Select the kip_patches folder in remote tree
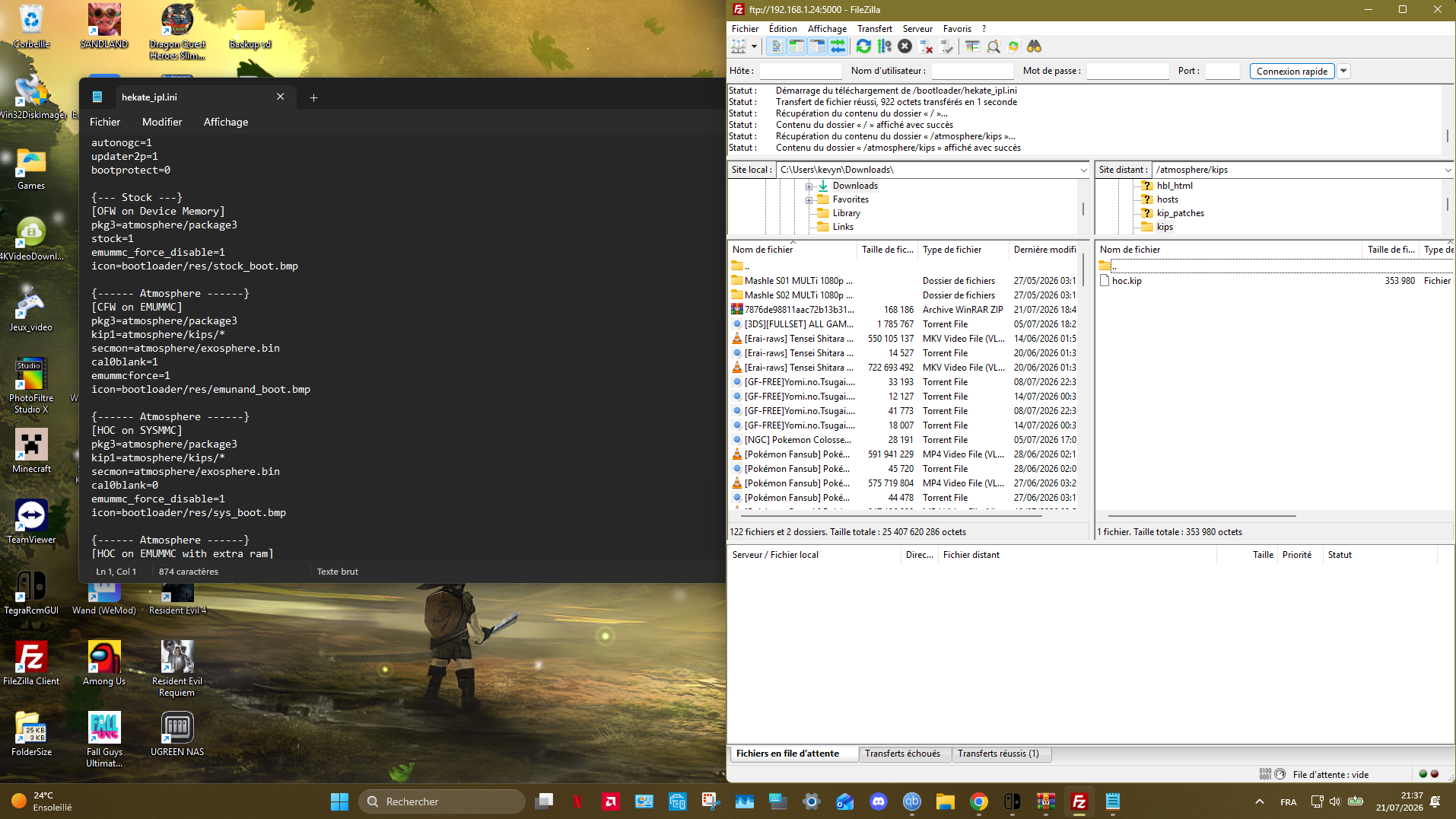The height and width of the screenshot is (819, 1456). point(1180,213)
